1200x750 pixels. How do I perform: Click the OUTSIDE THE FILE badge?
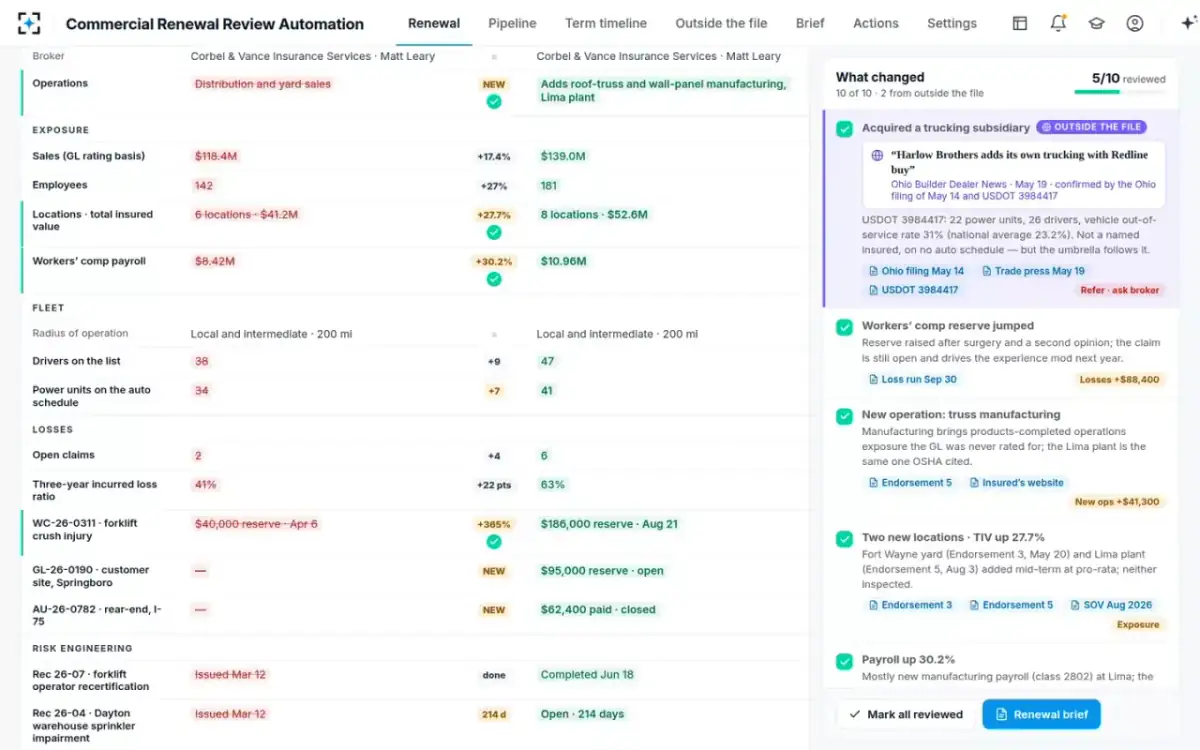1091,127
